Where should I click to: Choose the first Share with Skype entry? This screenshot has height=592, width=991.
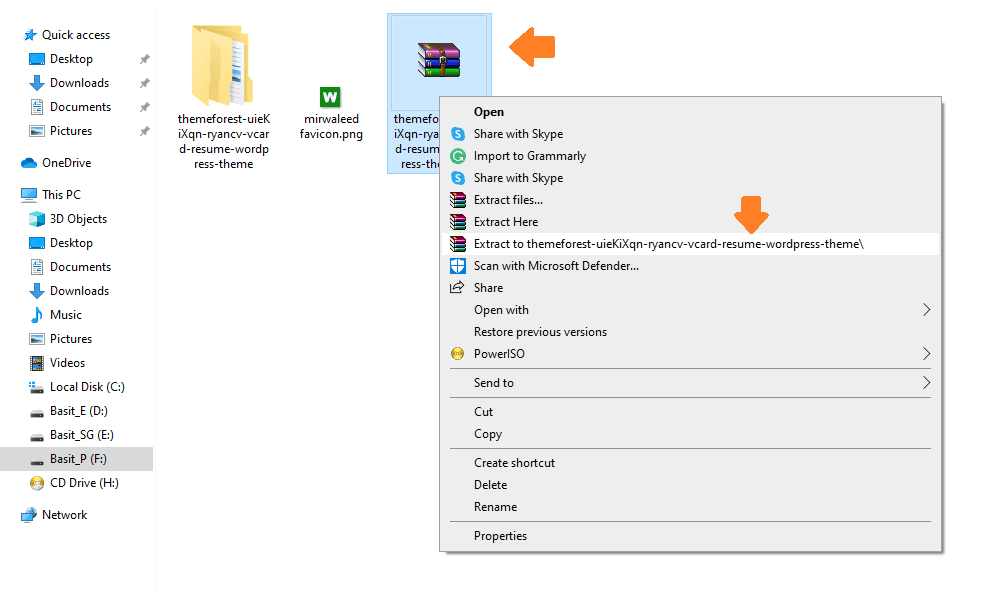pyautogui.click(x=690, y=134)
